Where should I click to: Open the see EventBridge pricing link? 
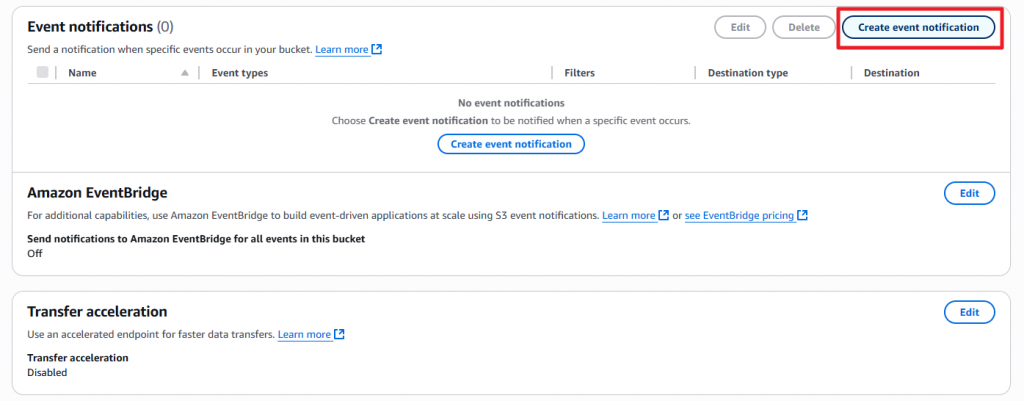(x=739, y=216)
